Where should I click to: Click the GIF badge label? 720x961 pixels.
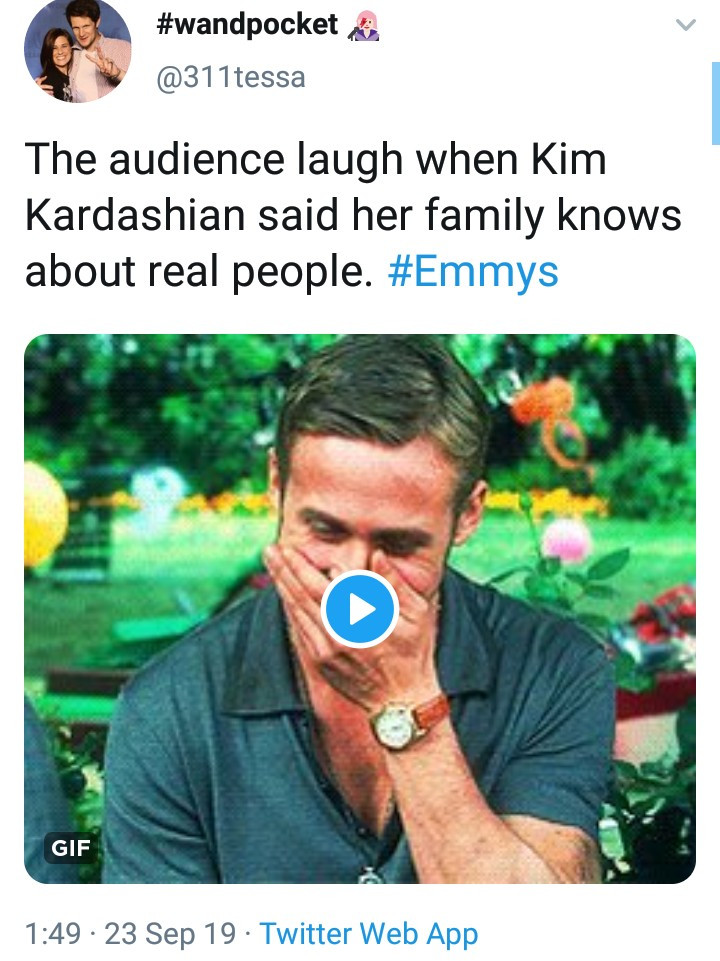[x=71, y=849]
